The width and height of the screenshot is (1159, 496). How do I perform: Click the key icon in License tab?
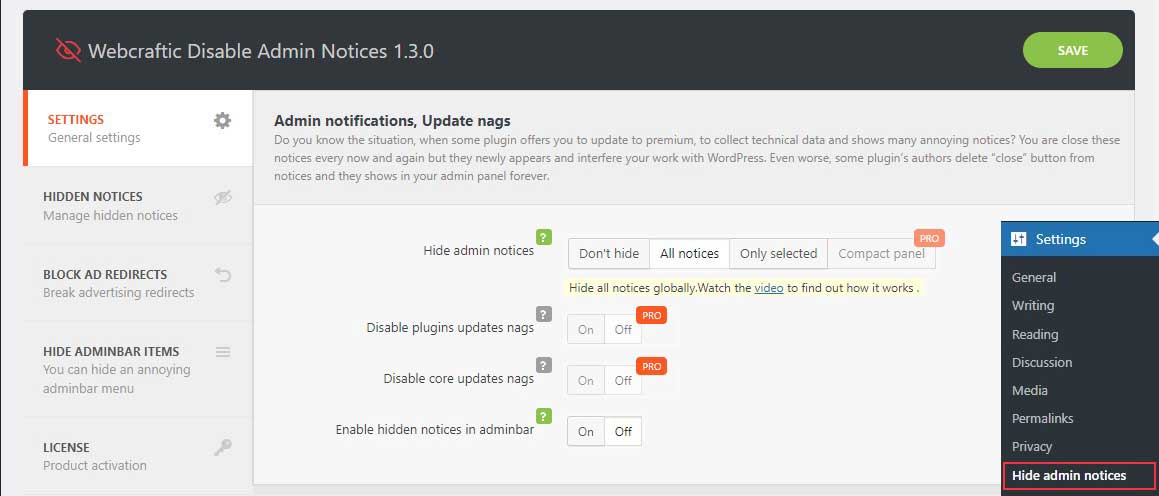point(223,447)
